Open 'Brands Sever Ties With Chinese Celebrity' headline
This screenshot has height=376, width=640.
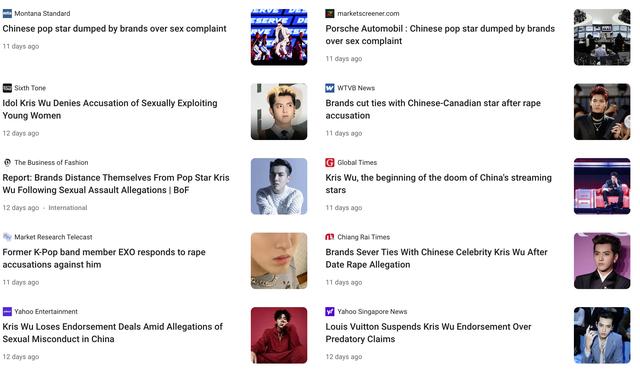pyautogui.click(x=436, y=258)
